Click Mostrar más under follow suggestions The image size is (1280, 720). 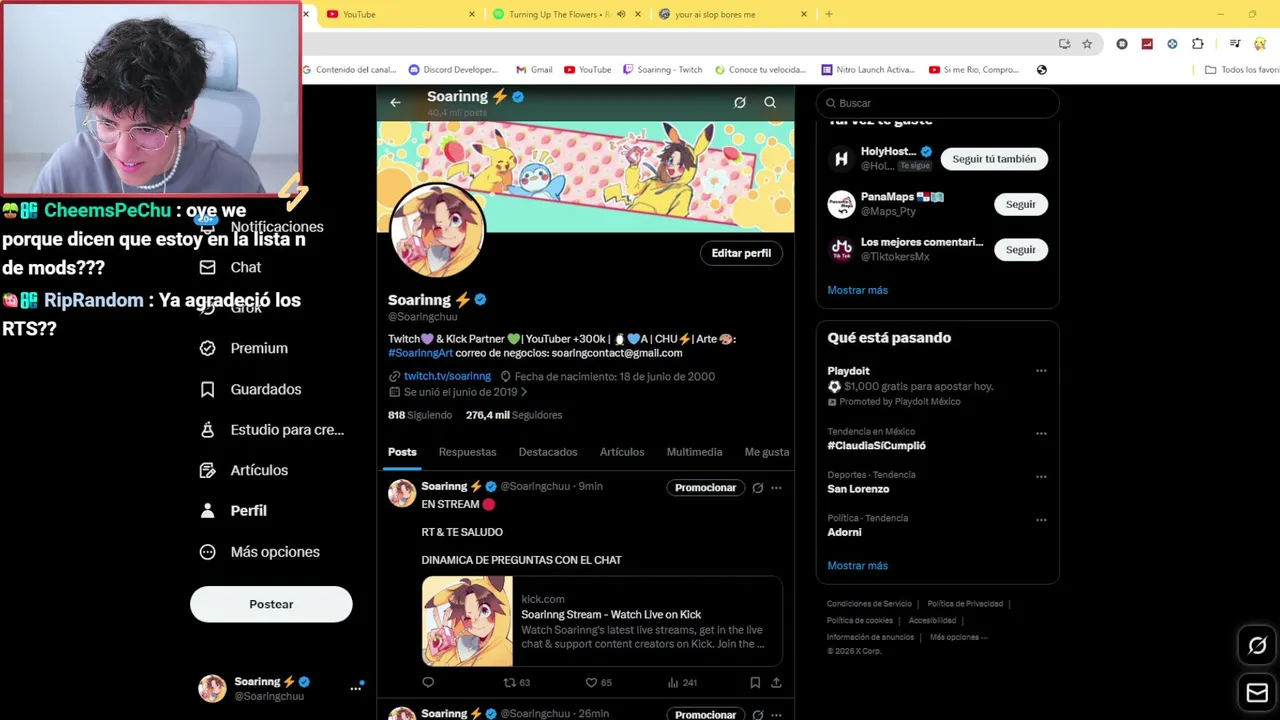857,290
